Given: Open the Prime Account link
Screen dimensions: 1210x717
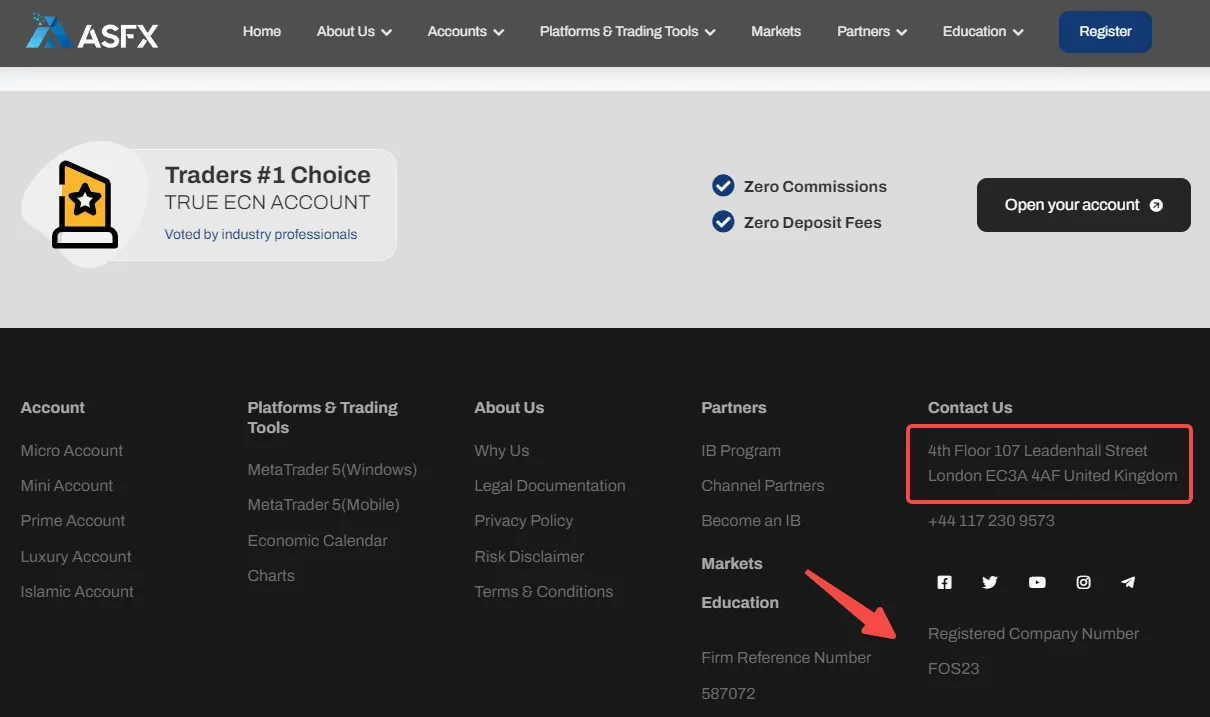Looking at the screenshot, I should (73, 521).
